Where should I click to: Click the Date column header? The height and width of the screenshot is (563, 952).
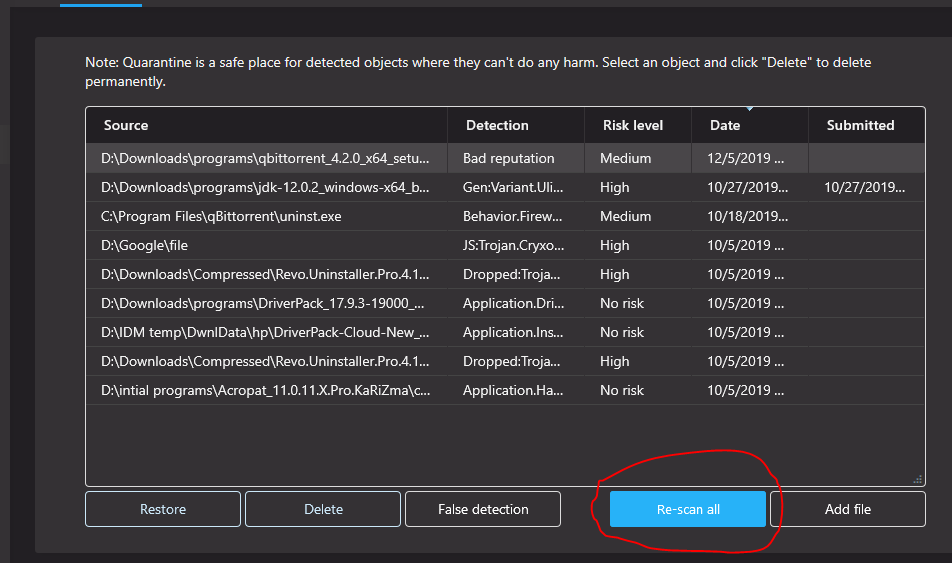click(725, 125)
